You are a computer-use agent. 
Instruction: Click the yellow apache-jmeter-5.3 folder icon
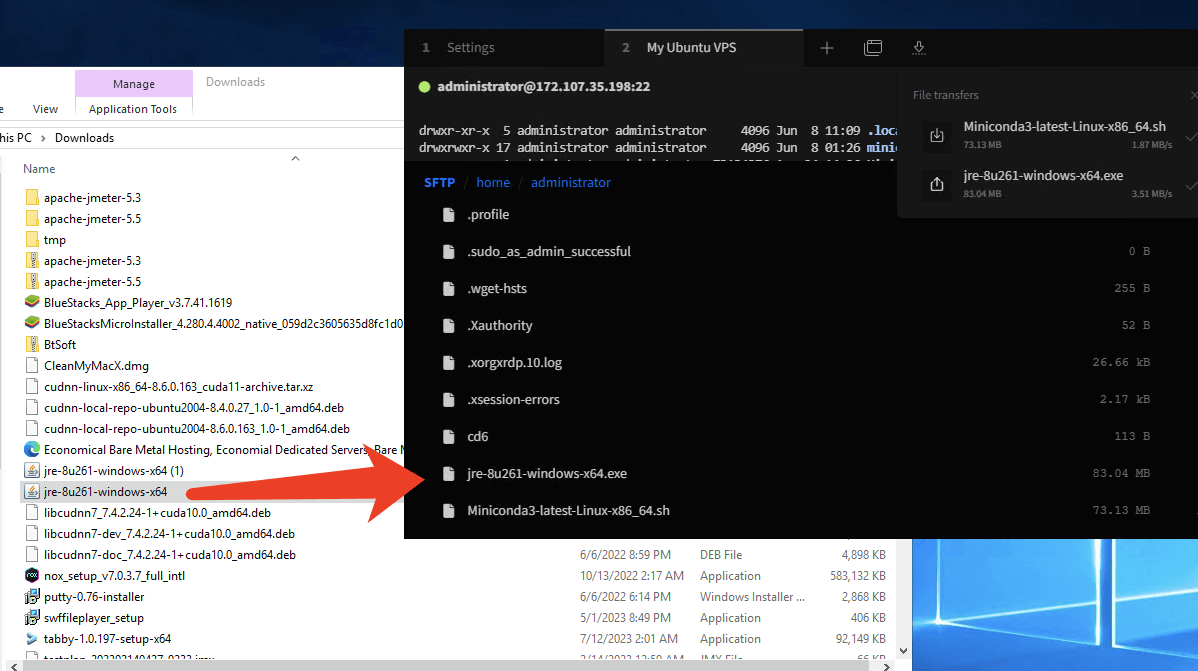tap(32, 197)
